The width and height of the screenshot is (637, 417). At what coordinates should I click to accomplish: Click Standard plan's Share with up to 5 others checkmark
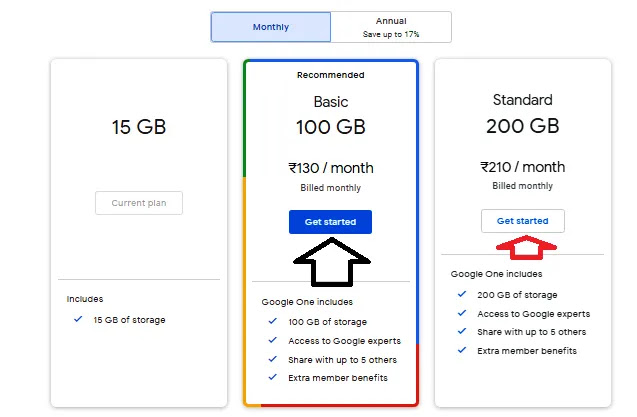pyautogui.click(x=462, y=331)
